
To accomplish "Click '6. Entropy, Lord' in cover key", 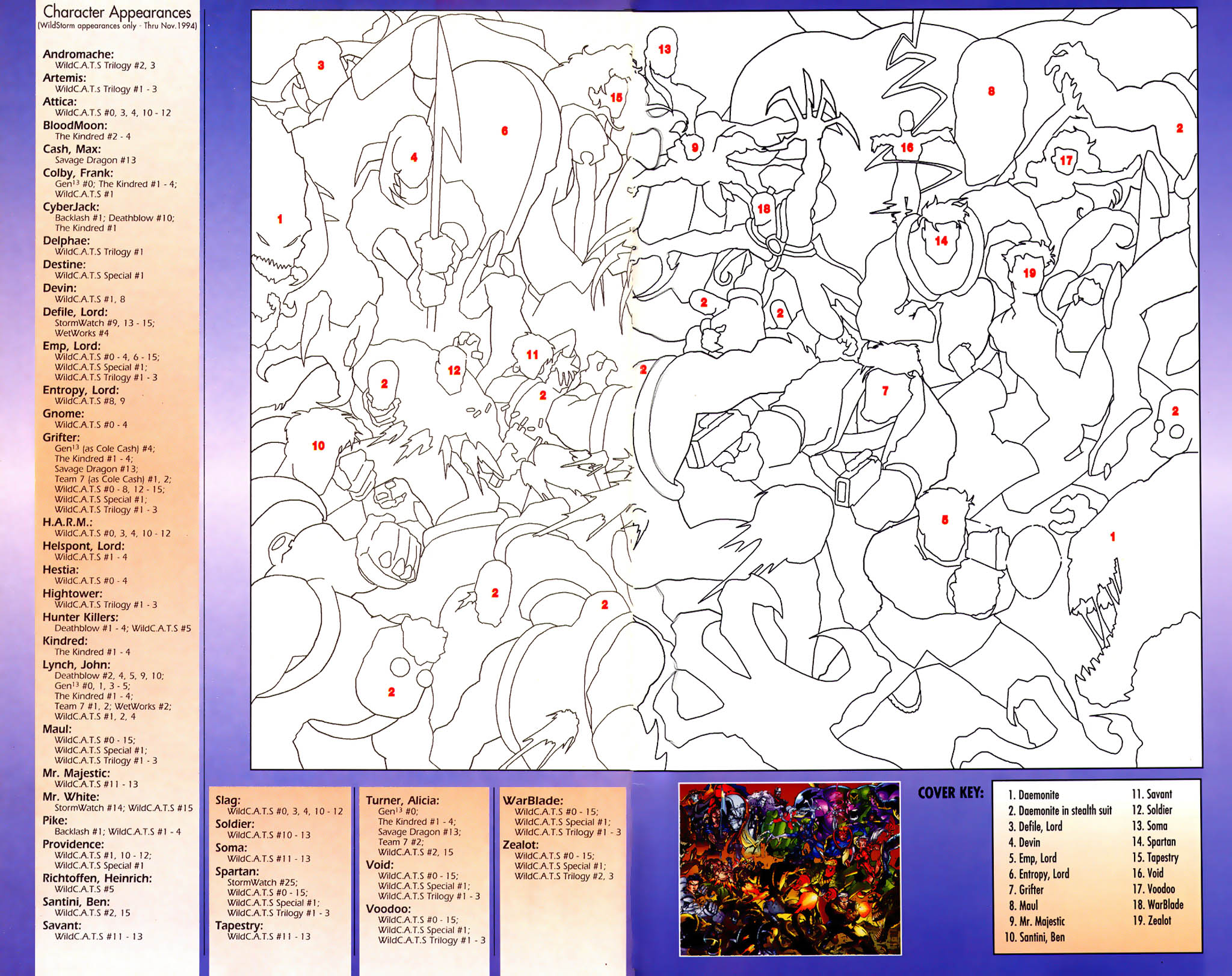I will click(1039, 874).
